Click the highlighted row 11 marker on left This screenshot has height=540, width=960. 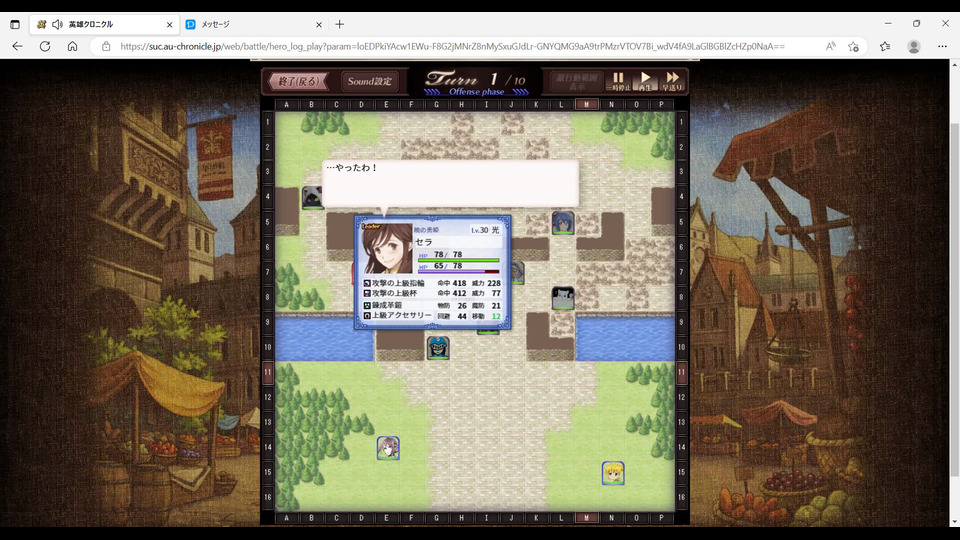(x=268, y=372)
